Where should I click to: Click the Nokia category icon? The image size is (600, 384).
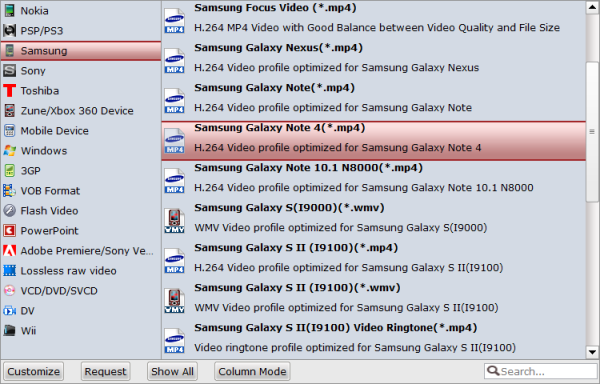click(10, 11)
